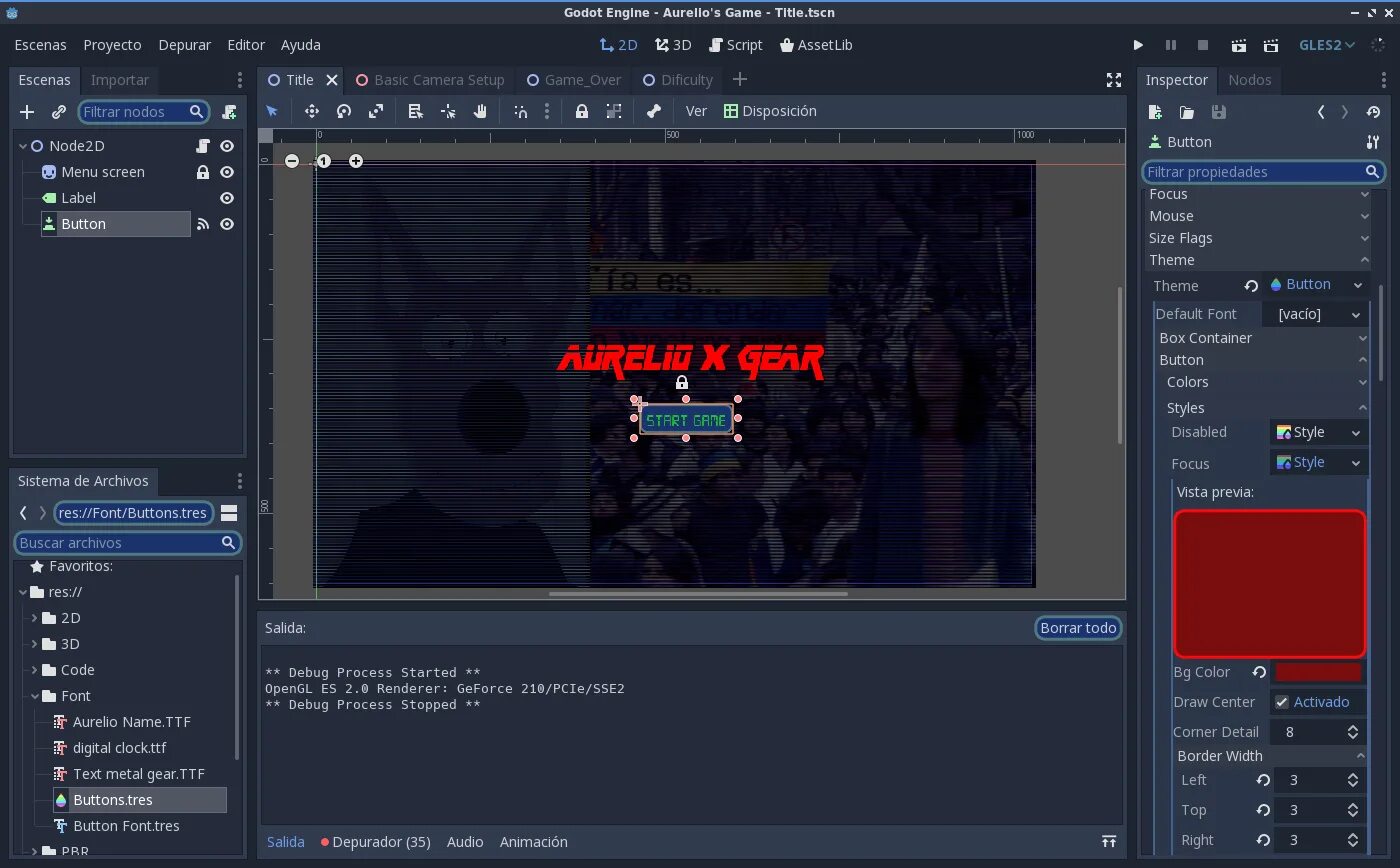Screen dimensions: 1400x868
Task: Choose the list select tool
Action: point(415,111)
